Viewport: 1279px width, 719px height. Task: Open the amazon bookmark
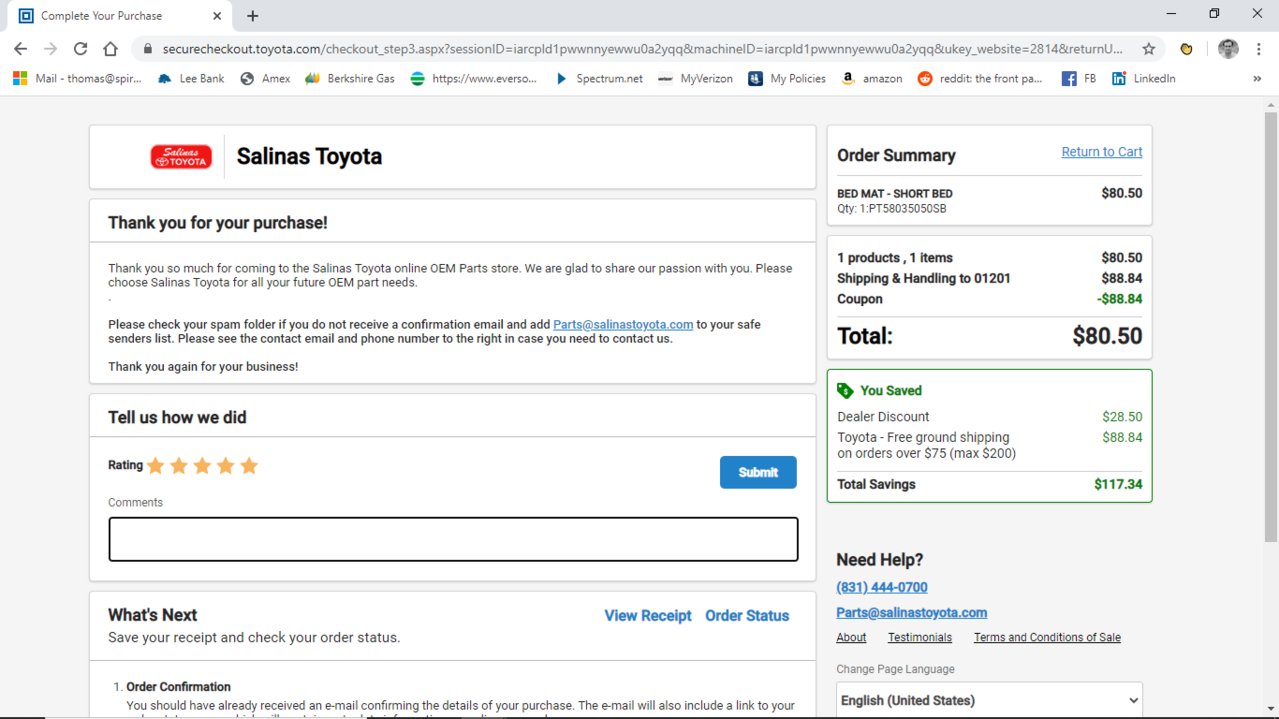coord(872,78)
